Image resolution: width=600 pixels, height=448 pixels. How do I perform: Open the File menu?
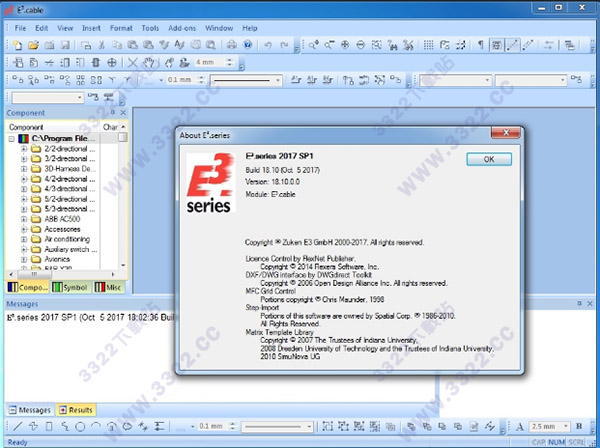click(20, 28)
